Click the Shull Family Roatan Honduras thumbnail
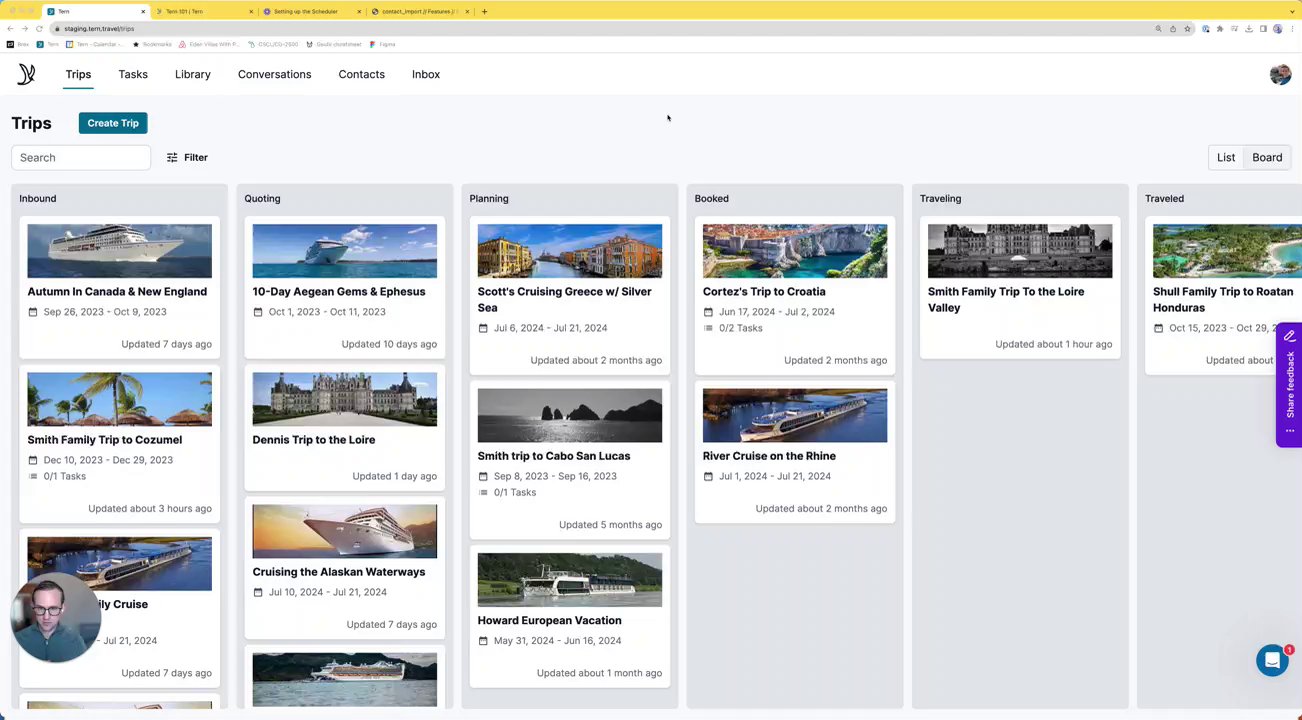This screenshot has width=1302, height=720. click(x=1227, y=251)
